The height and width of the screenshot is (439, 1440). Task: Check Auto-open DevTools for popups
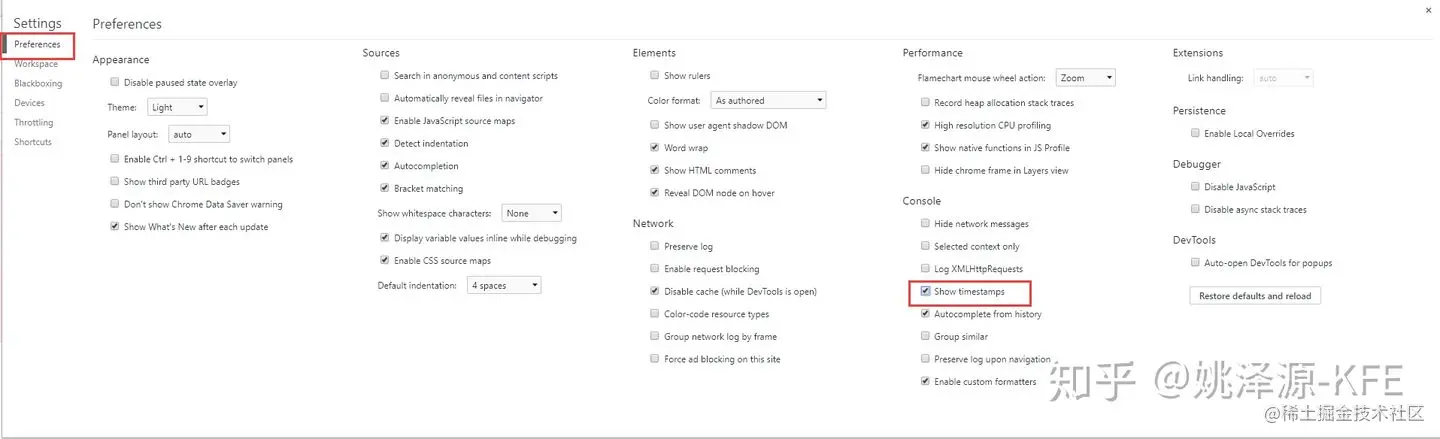click(1195, 263)
